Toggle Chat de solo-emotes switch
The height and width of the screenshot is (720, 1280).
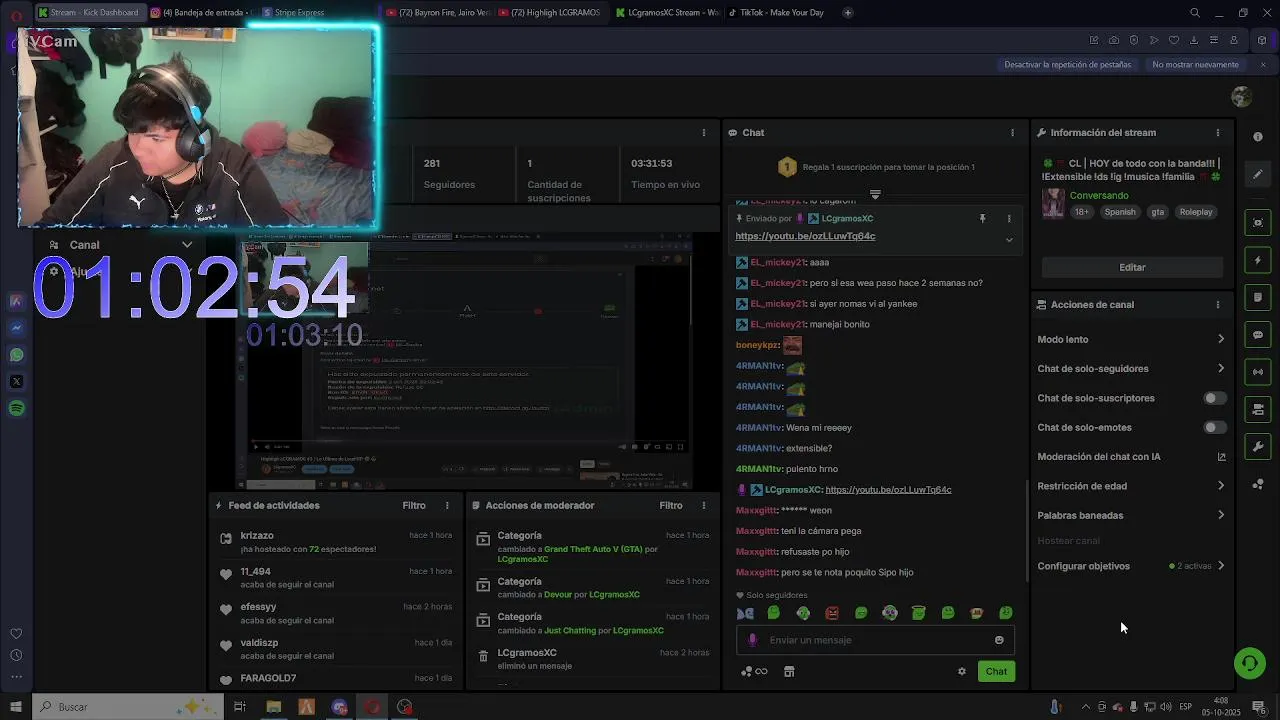point(1214,427)
